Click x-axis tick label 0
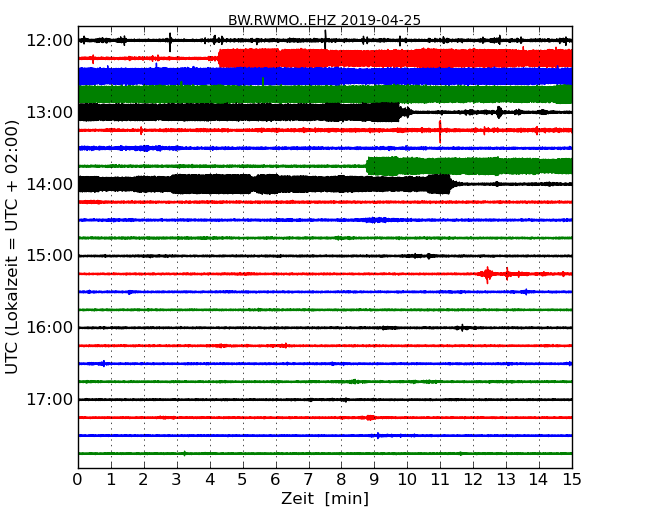Screen dimensions: 650x520 (x=78, y=480)
